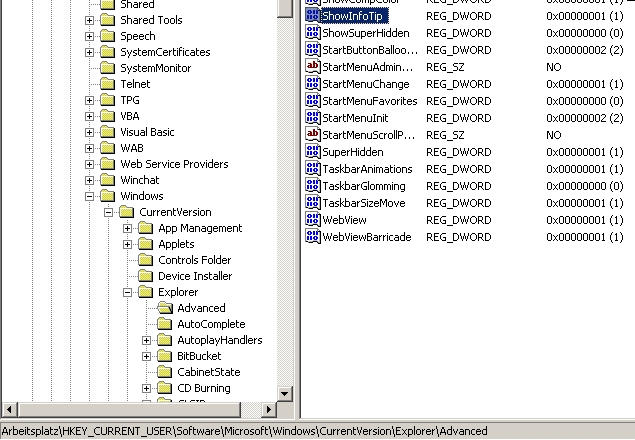Click the StartMenuChange DWORD icon
The image size is (635, 440).
[313, 84]
